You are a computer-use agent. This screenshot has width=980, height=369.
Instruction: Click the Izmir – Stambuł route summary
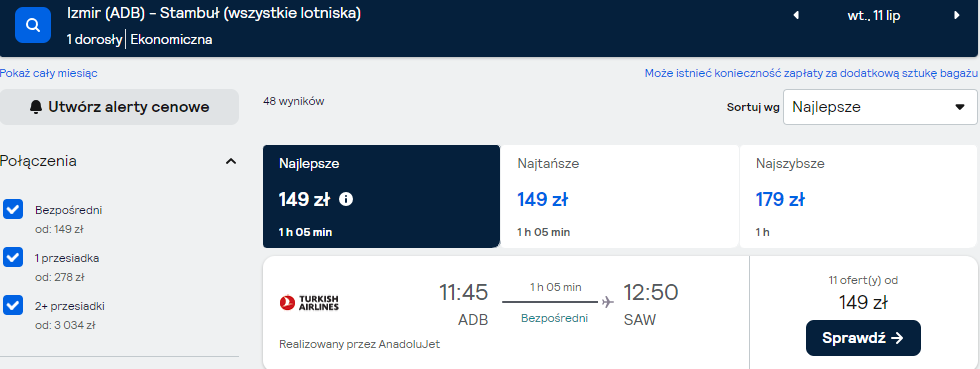point(214,14)
